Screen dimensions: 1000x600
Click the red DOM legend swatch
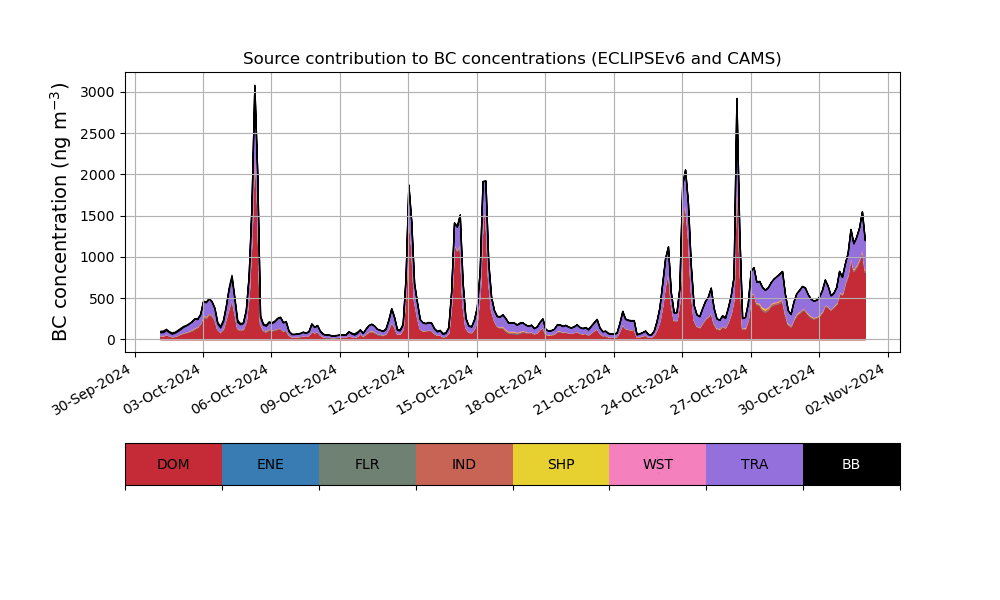click(173, 464)
